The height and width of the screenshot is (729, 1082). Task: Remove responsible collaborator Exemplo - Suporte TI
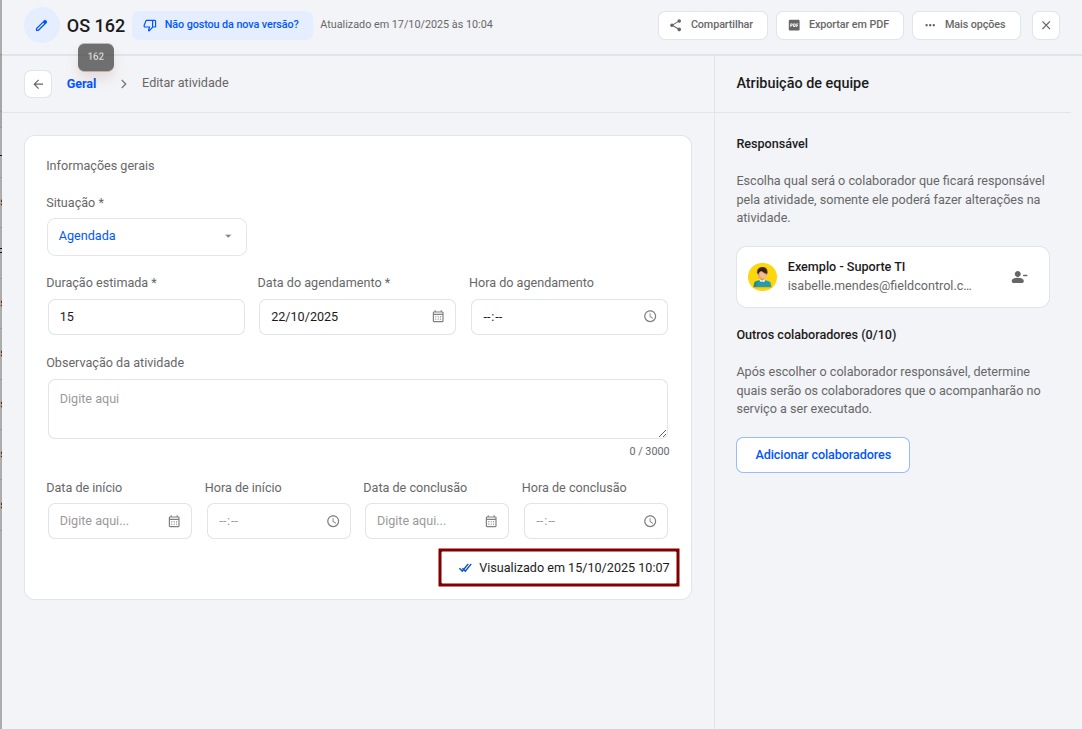(1019, 277)
